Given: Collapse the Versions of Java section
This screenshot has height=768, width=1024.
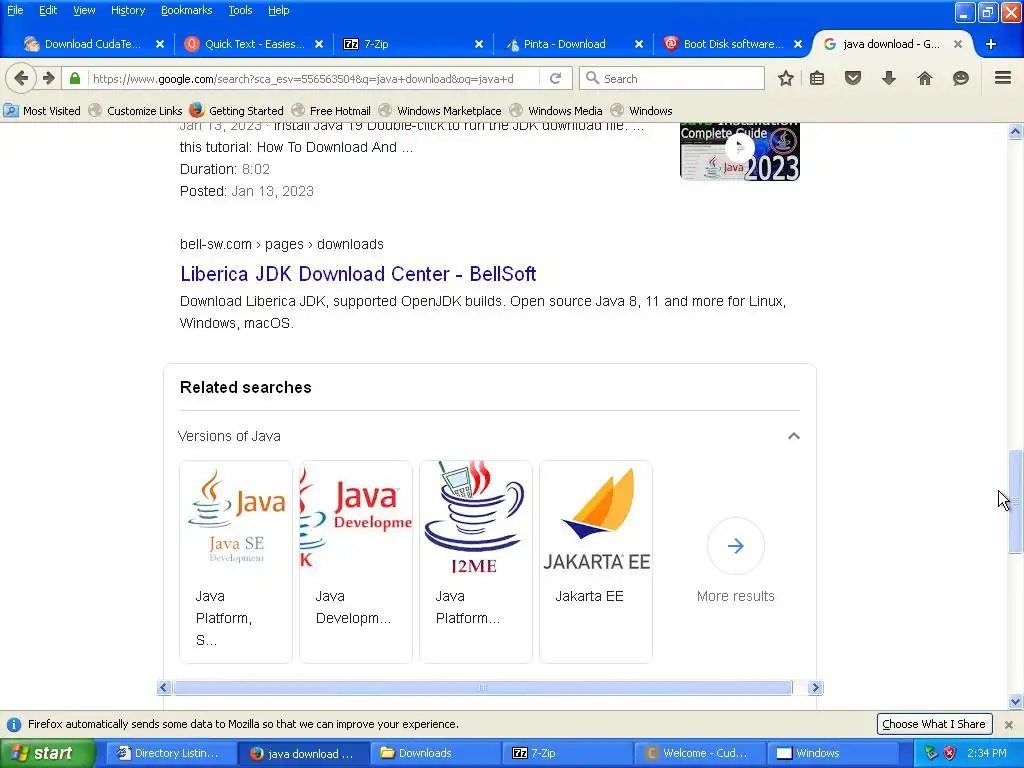Looking at the screenshot, I should tap(793, 436).
